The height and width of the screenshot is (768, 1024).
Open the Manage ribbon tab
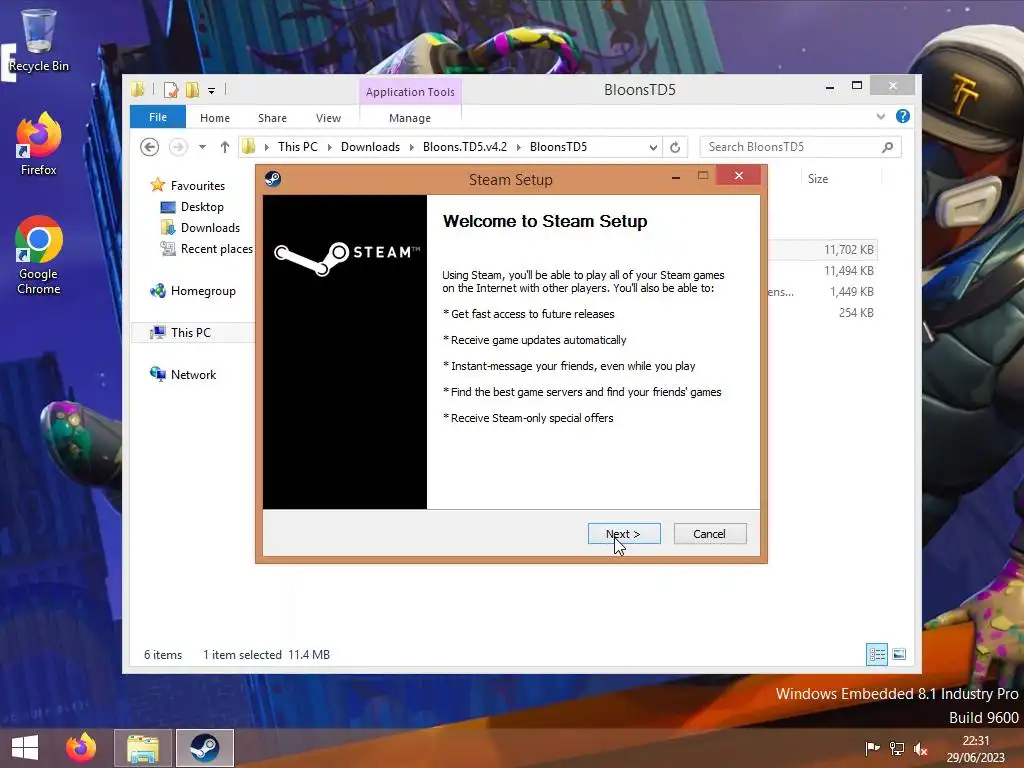click(x=410, y=118)
